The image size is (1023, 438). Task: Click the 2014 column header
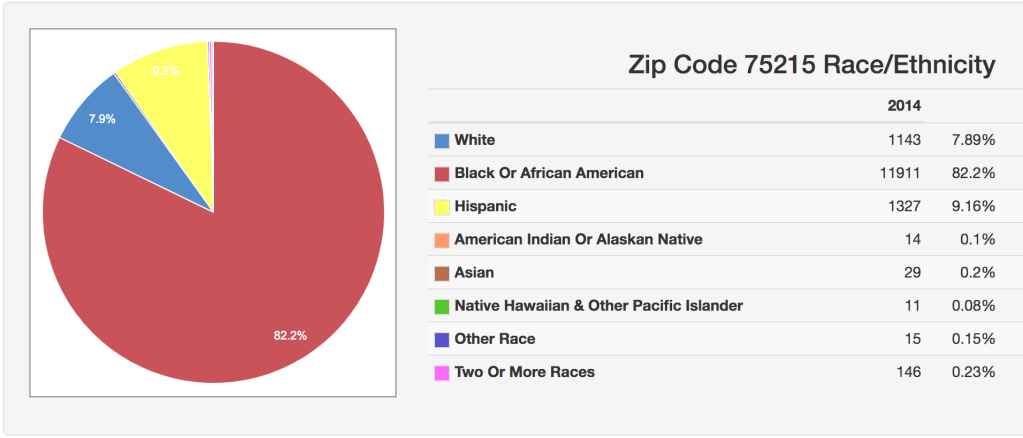[904, 105]
